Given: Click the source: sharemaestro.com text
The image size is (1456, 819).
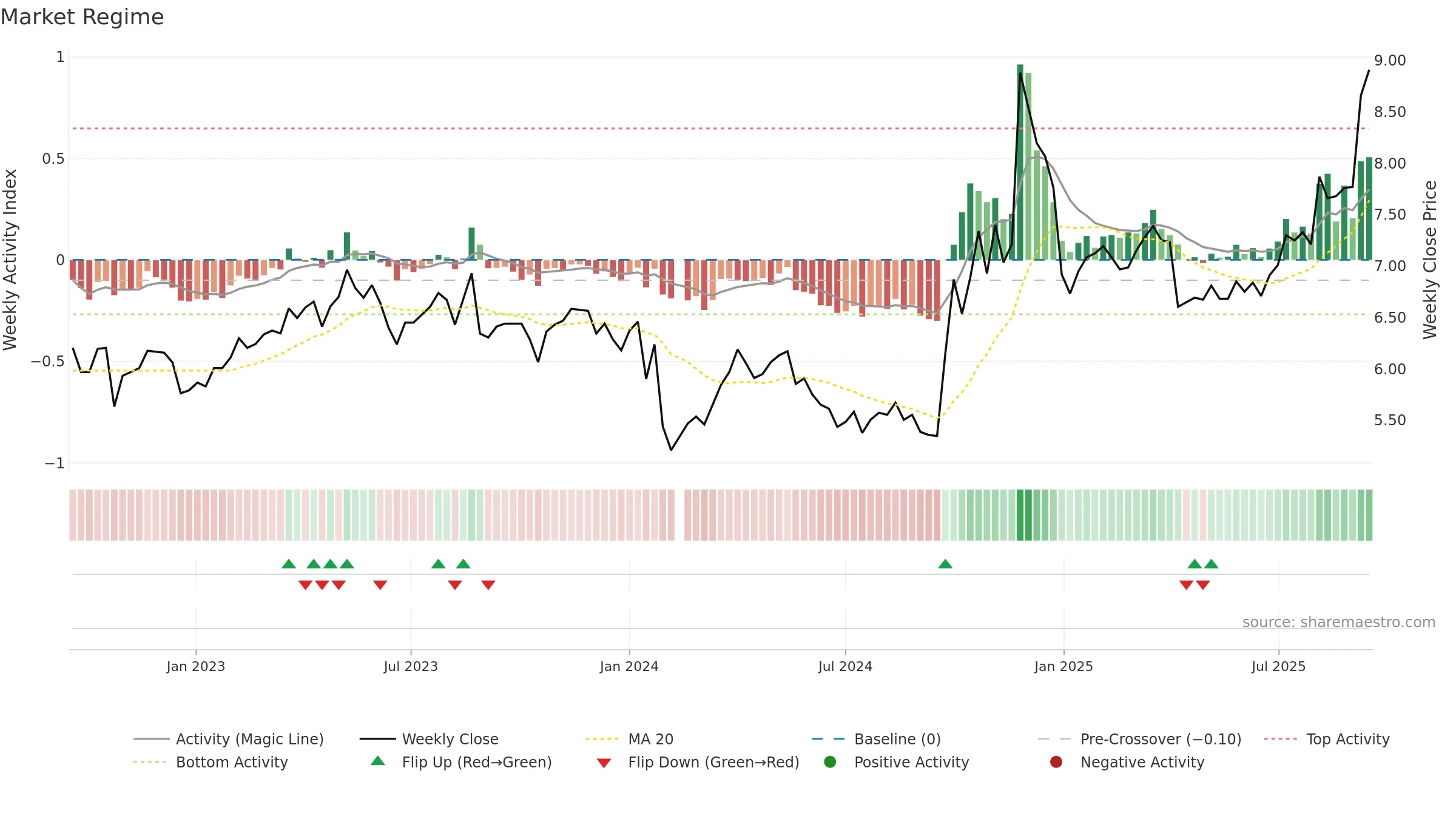Looking at the screenshot, I should click(x=1339, y=622).
